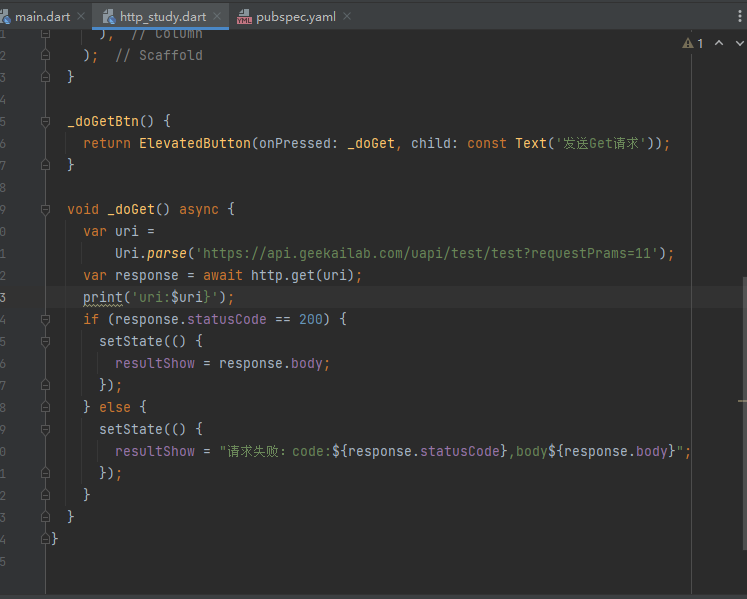Click the number 200 in the condition
The width and height of the screenshot is (747, 599).
pyautogui.click(x=311, y=319)
